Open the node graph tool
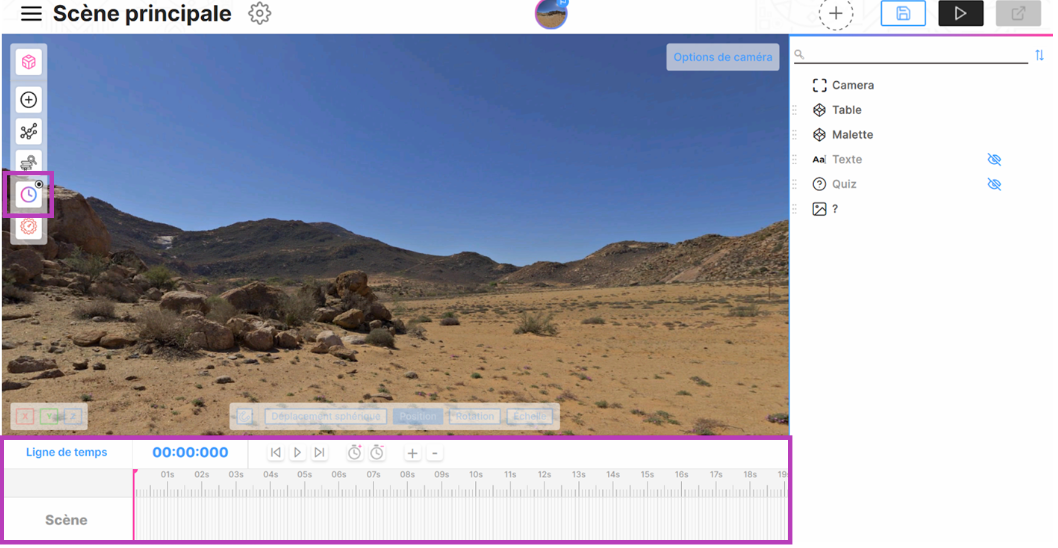This screenshot has width=1058, height=548. pos(28,132)
